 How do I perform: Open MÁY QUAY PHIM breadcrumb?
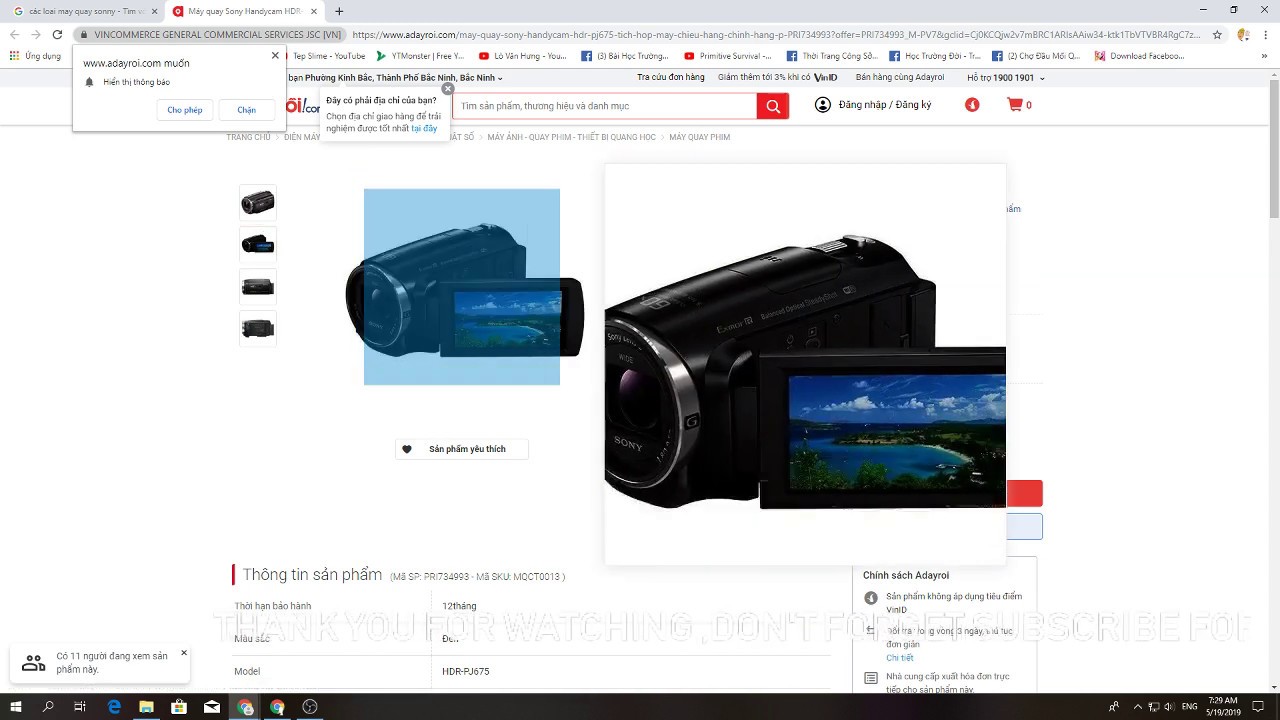[x=699, y=137]
